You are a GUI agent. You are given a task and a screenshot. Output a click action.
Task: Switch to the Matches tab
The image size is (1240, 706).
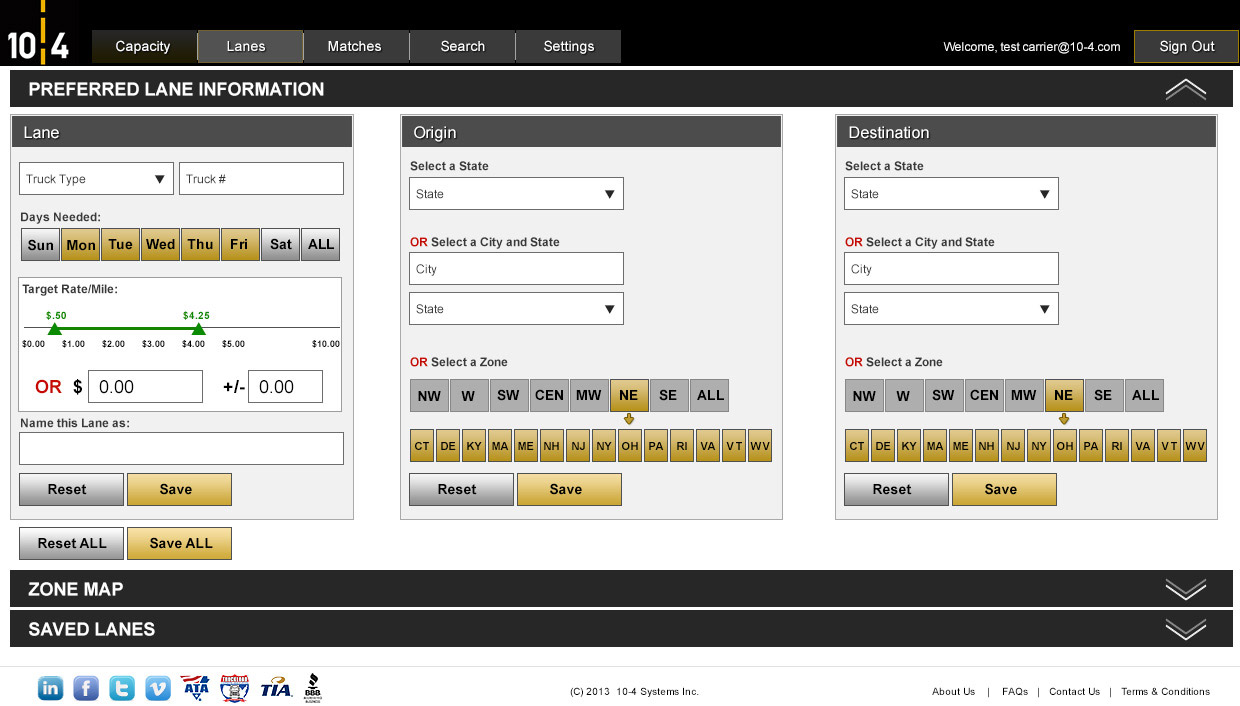[355, 47]
